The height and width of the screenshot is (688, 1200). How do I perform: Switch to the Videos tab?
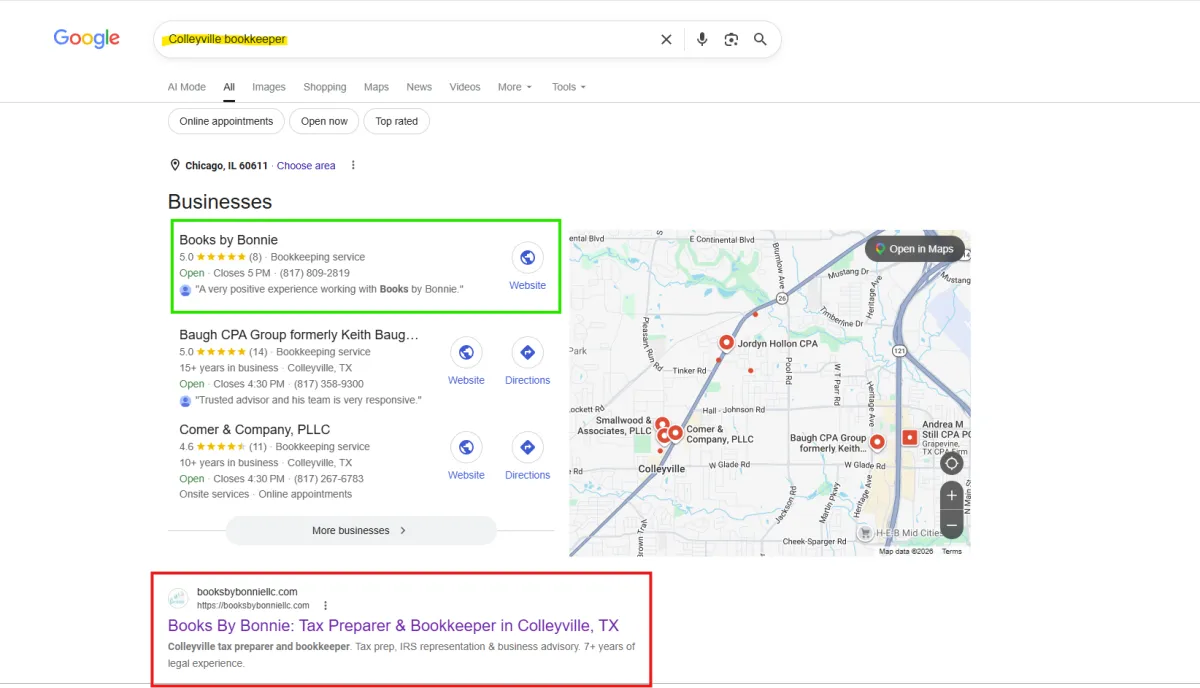coord(465,87)
